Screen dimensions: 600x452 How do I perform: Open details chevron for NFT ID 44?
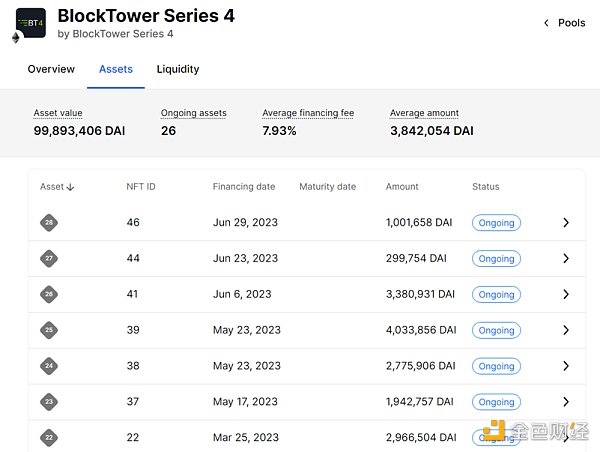pyautogui.click(x=565, y=258)
